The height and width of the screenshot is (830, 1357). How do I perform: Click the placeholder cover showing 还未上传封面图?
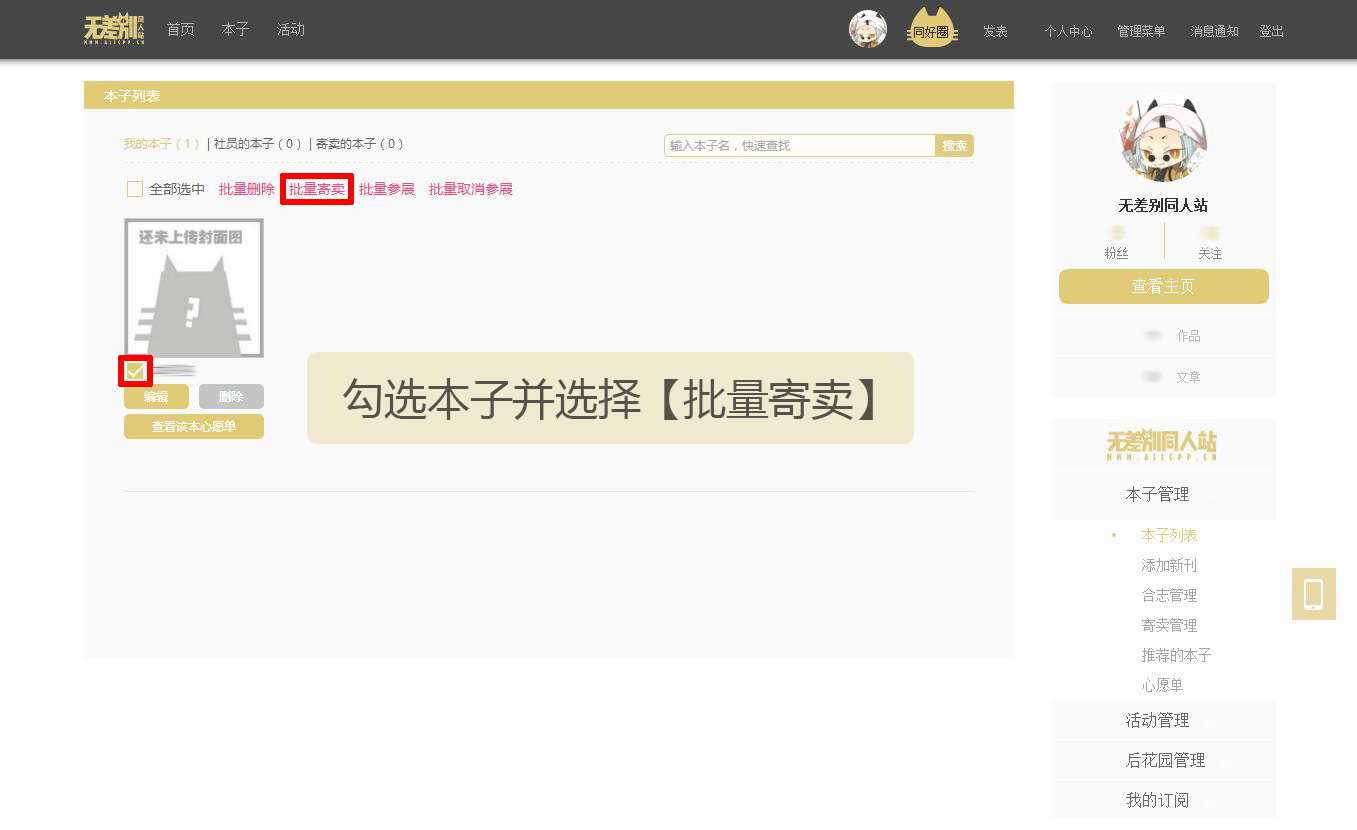[193, 286]
